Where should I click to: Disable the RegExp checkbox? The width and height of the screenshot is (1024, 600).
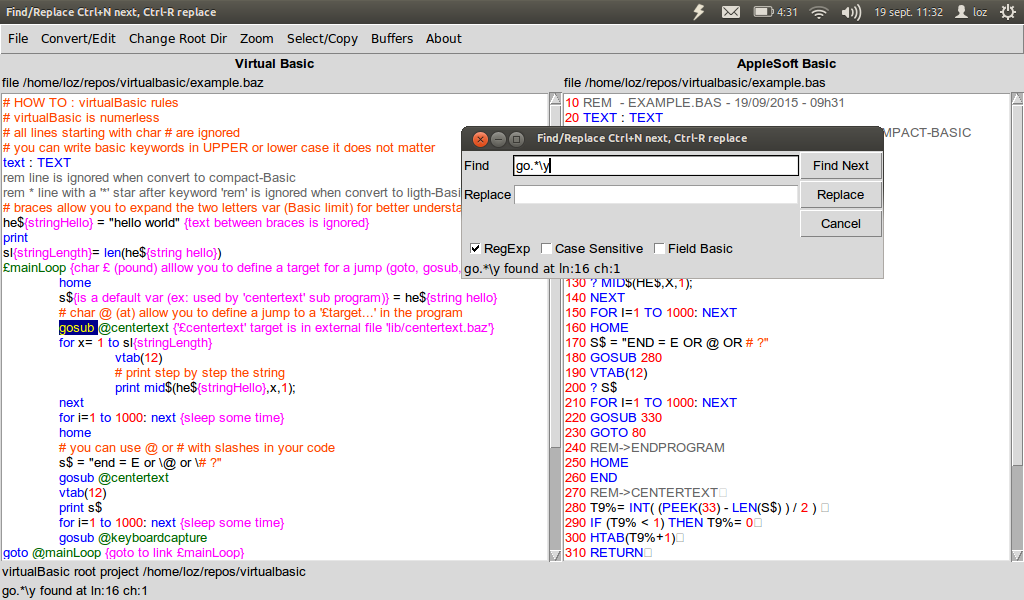coord(475,249)
